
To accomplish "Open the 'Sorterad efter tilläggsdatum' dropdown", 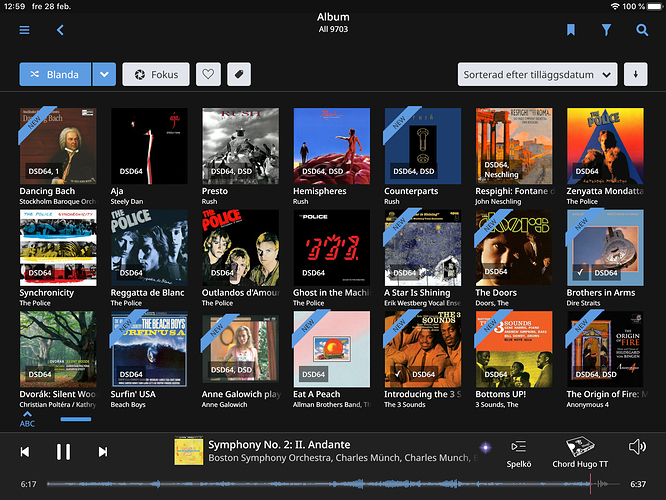I will pyautogui.click(x=537, y=74).
